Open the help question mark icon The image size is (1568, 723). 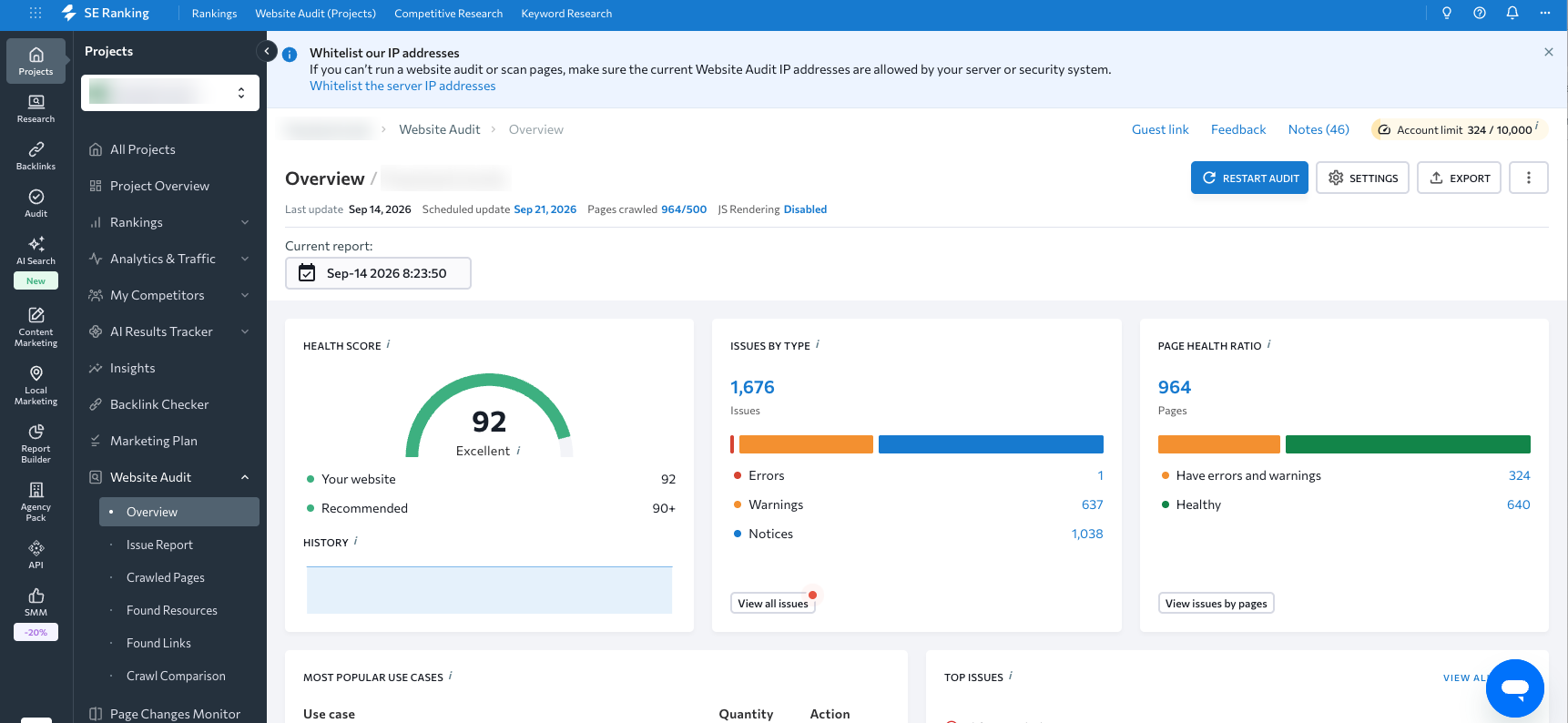pos(1480,13)
